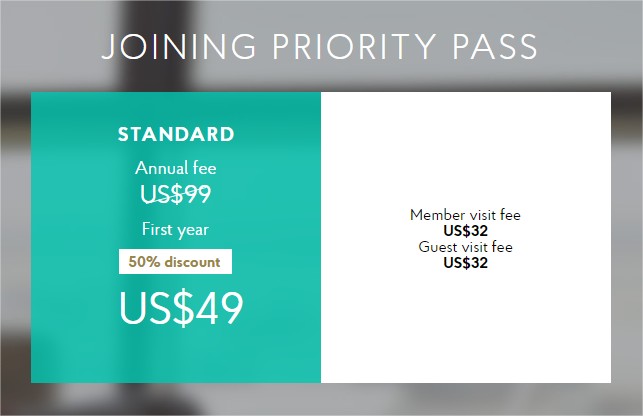Image resolution: width=643 pixels, height=416 pixels.
Task: Click the word JOINING in the heading
Action: coord(179,46)
